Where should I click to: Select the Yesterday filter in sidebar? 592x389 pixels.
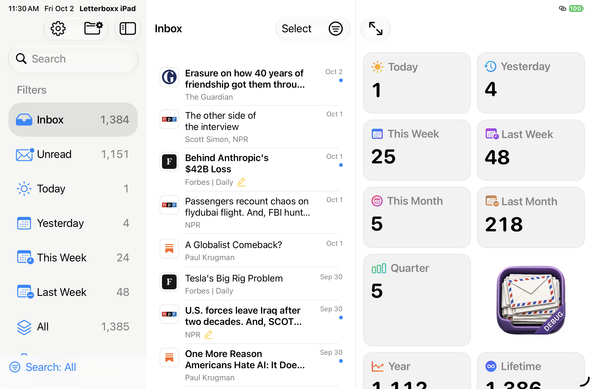coord(73,223)
